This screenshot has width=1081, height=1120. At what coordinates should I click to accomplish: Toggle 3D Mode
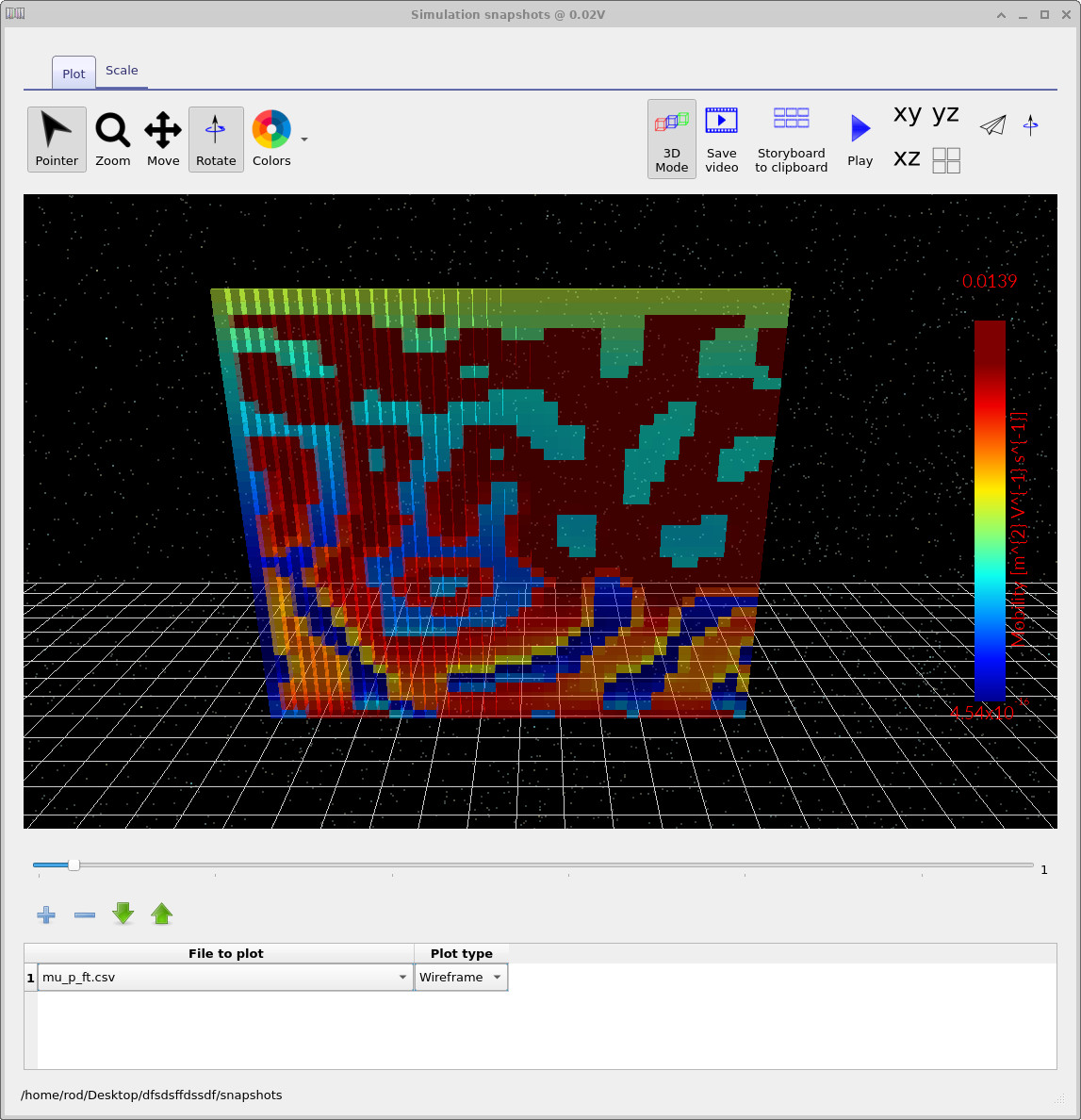click(x=671, y=139)
